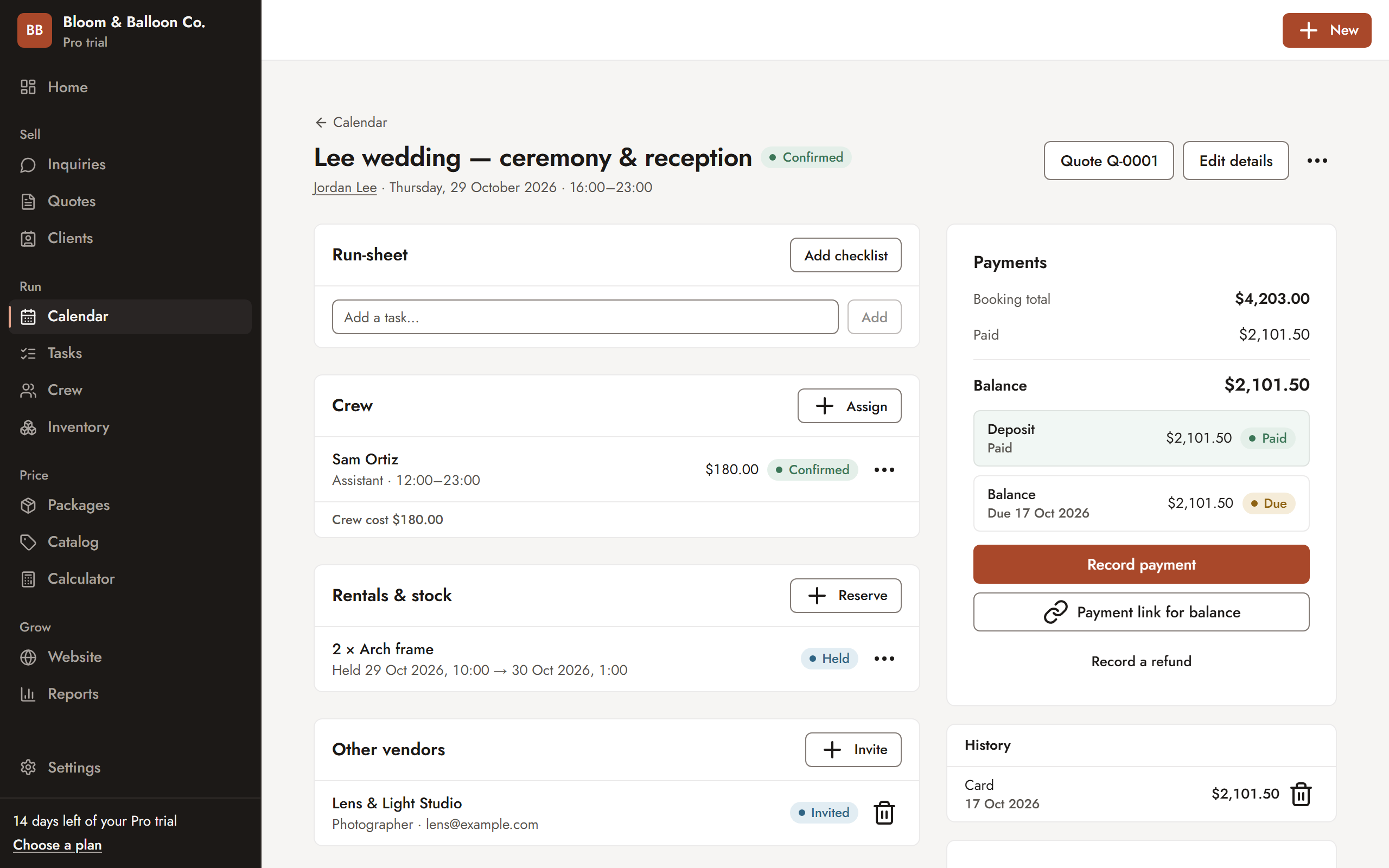Screen dimensions: 1389x868
Task: Go to Inquiries in the sidebar
Action: (x=130, y=165)
